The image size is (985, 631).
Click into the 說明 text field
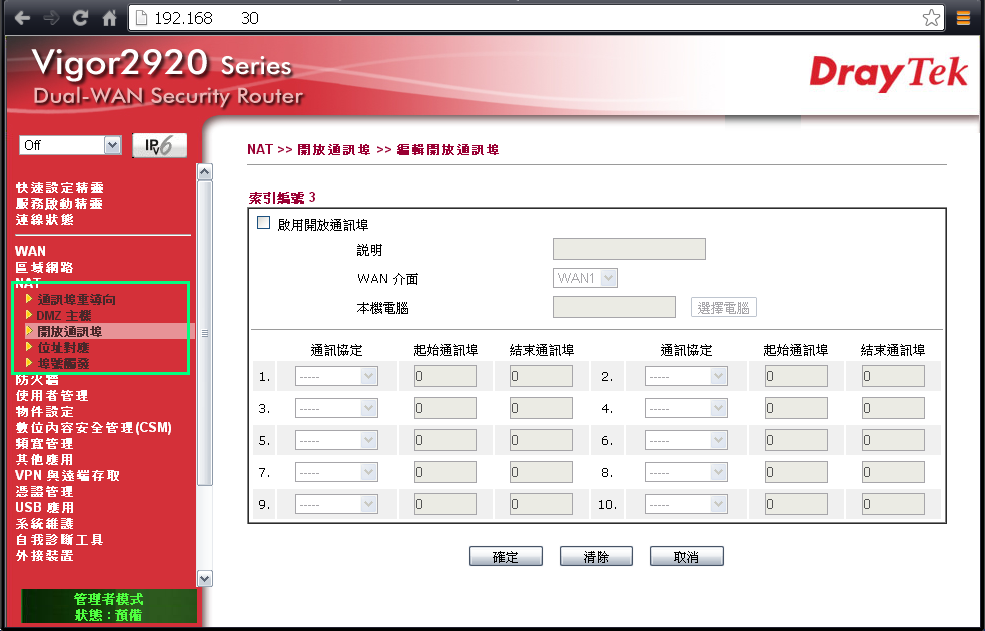[x=629, y=249]
